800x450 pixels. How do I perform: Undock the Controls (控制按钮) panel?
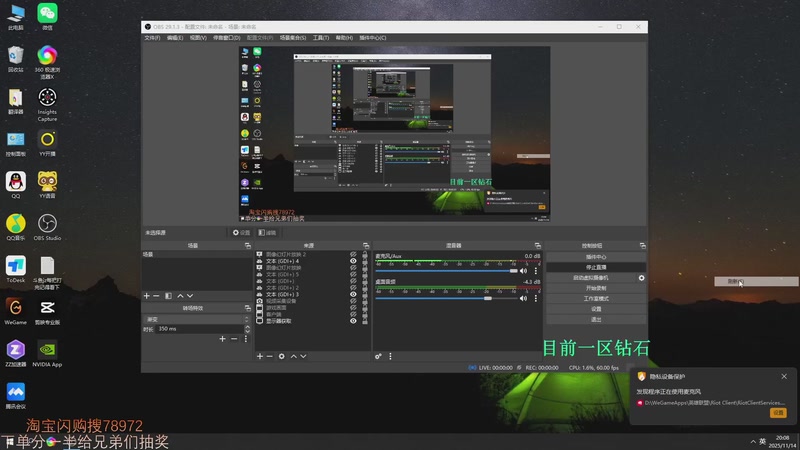[642, 245]
